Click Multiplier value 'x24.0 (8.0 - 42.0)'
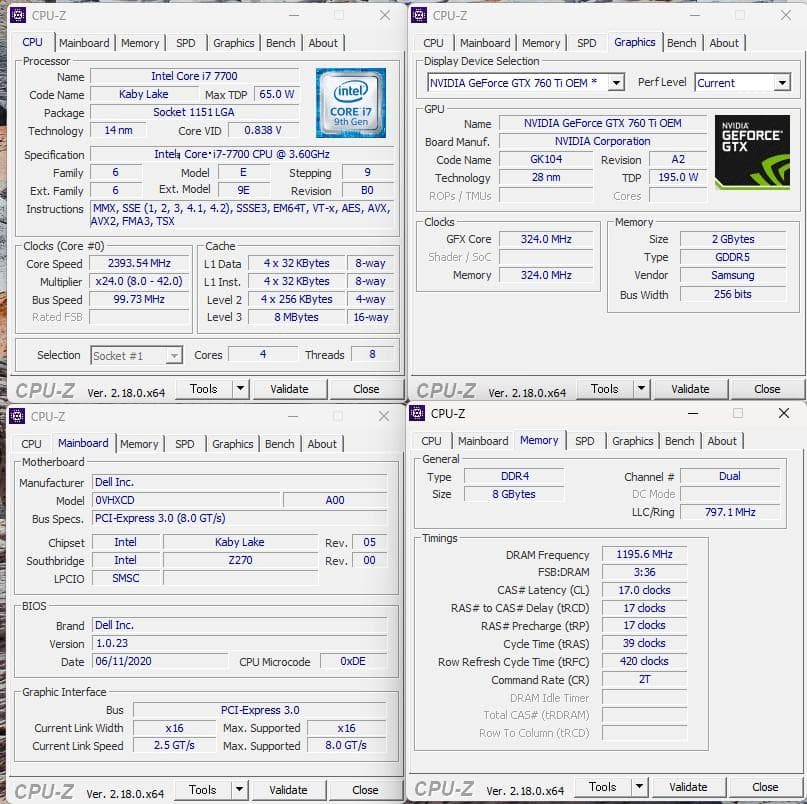Image resolution: width=807 pixels, height=804 pixels. [139, 281]
